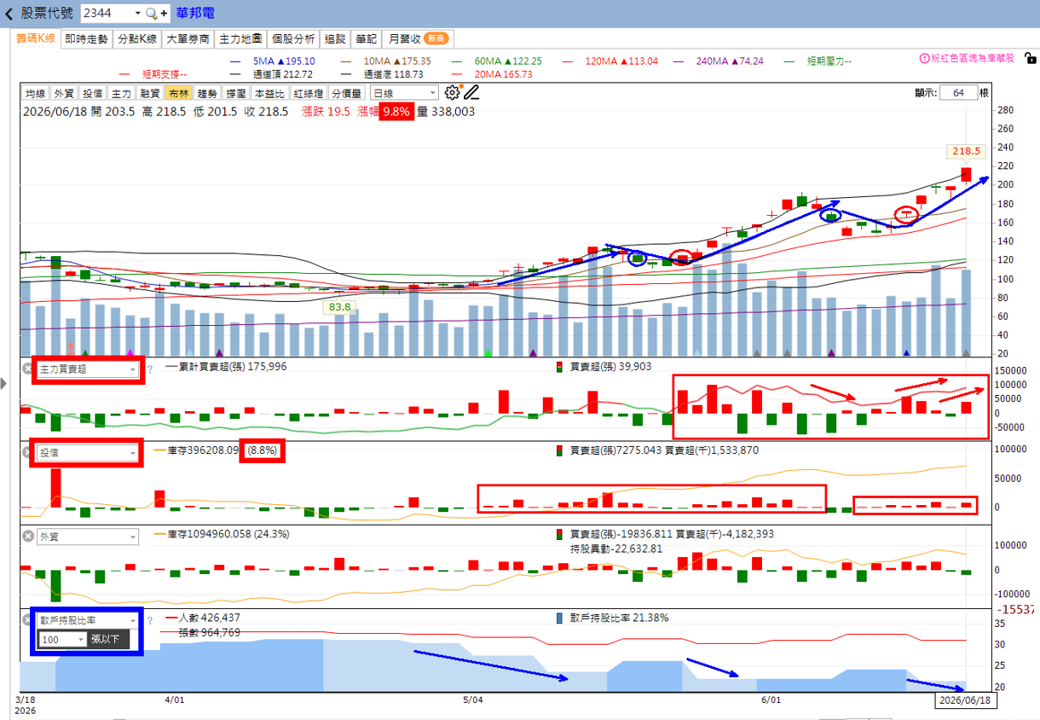
Task: Select the pen drawing tool icon
Action: coord(472,93)
